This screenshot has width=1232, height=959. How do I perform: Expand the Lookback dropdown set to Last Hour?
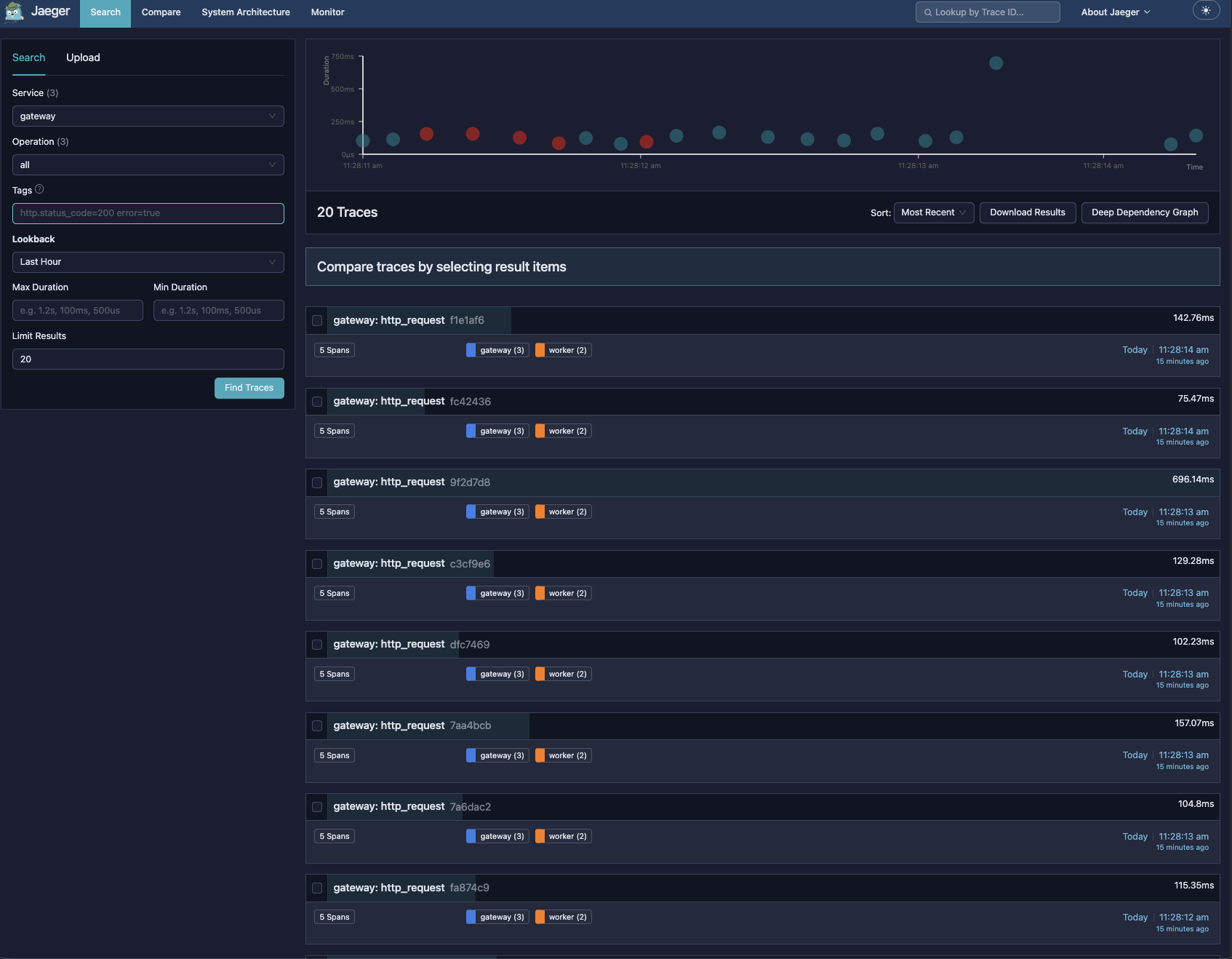coord(148,262)
